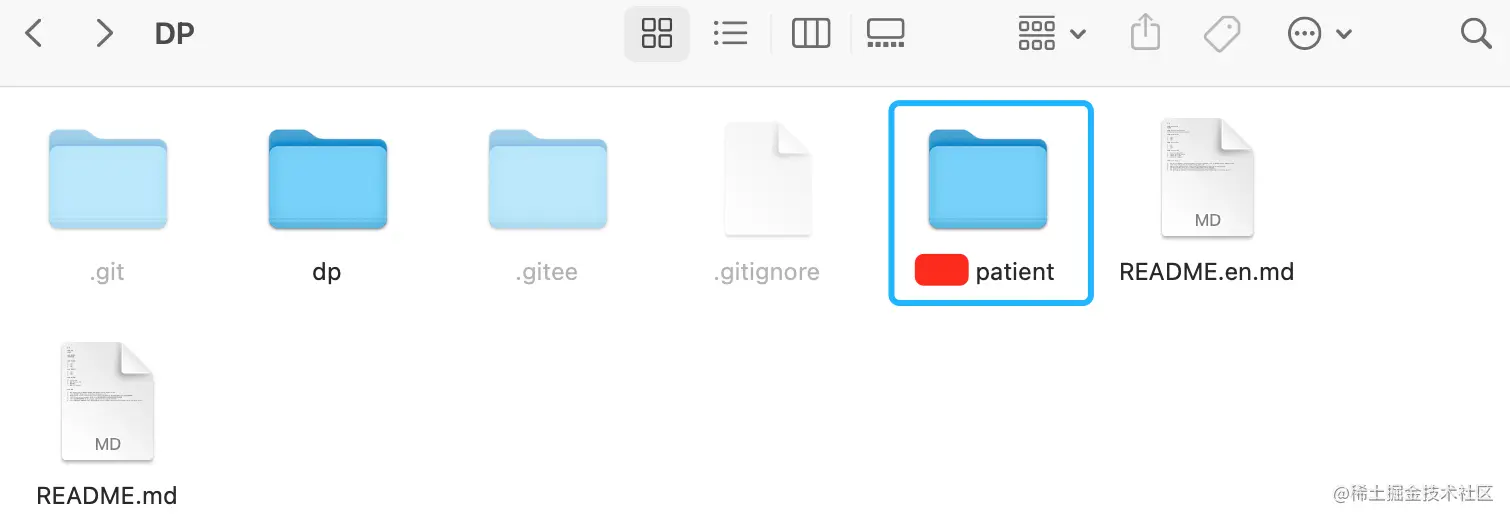Switch to column view

tap(811, 34)
